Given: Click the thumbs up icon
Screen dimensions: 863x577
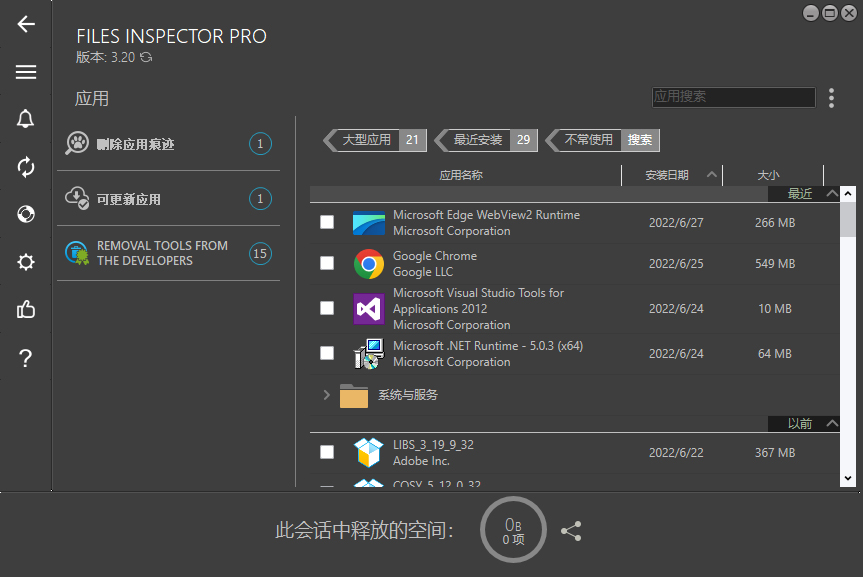Looking at the screenshot, I should (x=26, y=310).
